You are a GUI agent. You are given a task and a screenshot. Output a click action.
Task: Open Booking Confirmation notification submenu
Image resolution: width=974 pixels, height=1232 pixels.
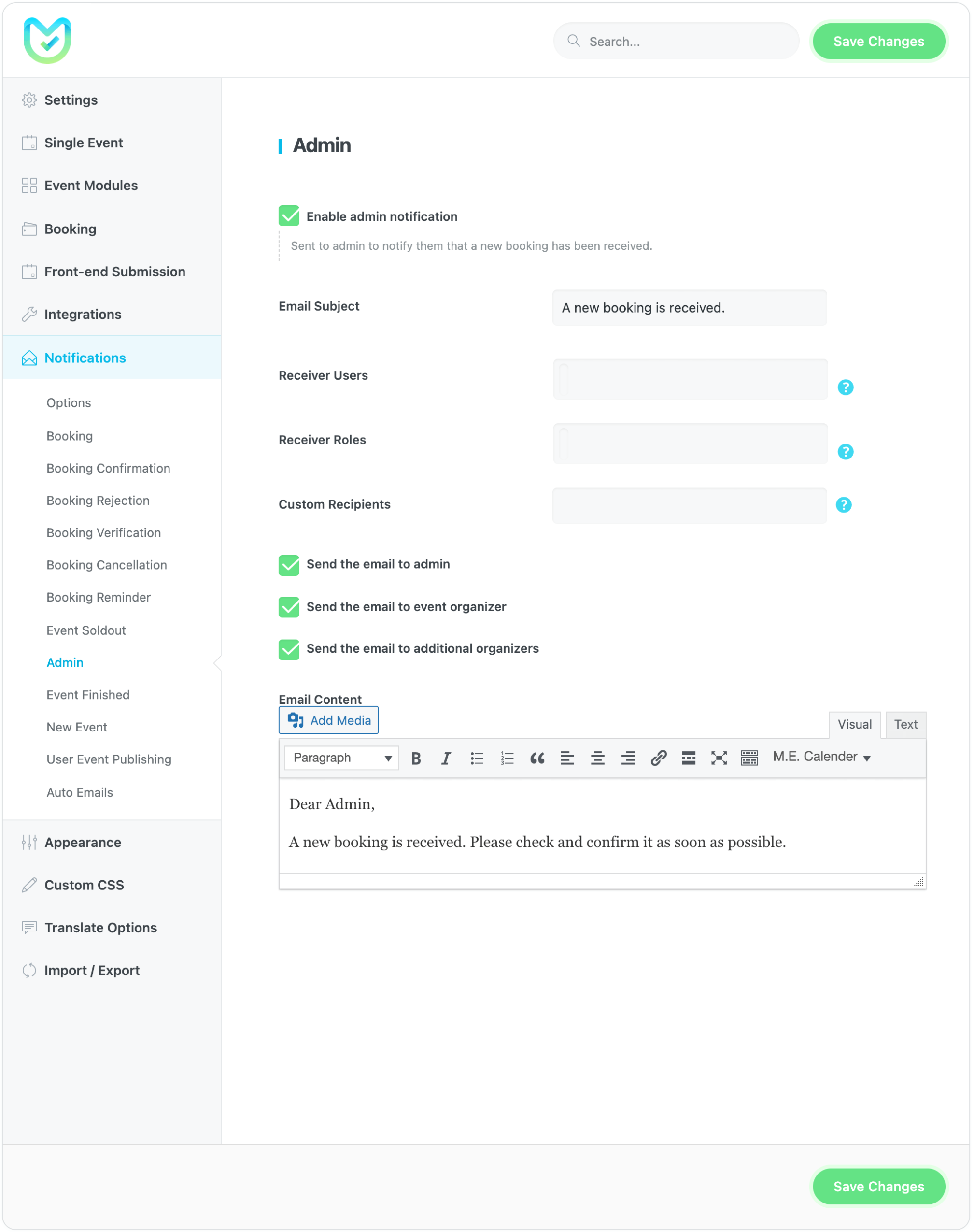(108, 468)
